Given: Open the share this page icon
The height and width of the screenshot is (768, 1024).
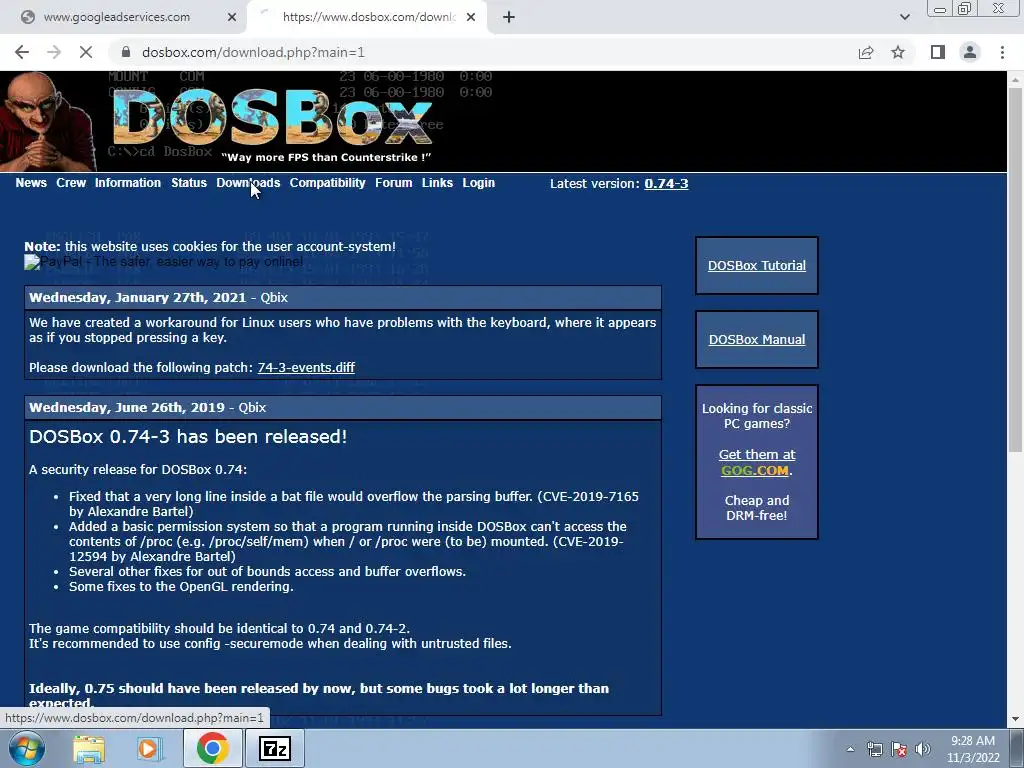Looking at the screenshot, I should pos(866,52).
